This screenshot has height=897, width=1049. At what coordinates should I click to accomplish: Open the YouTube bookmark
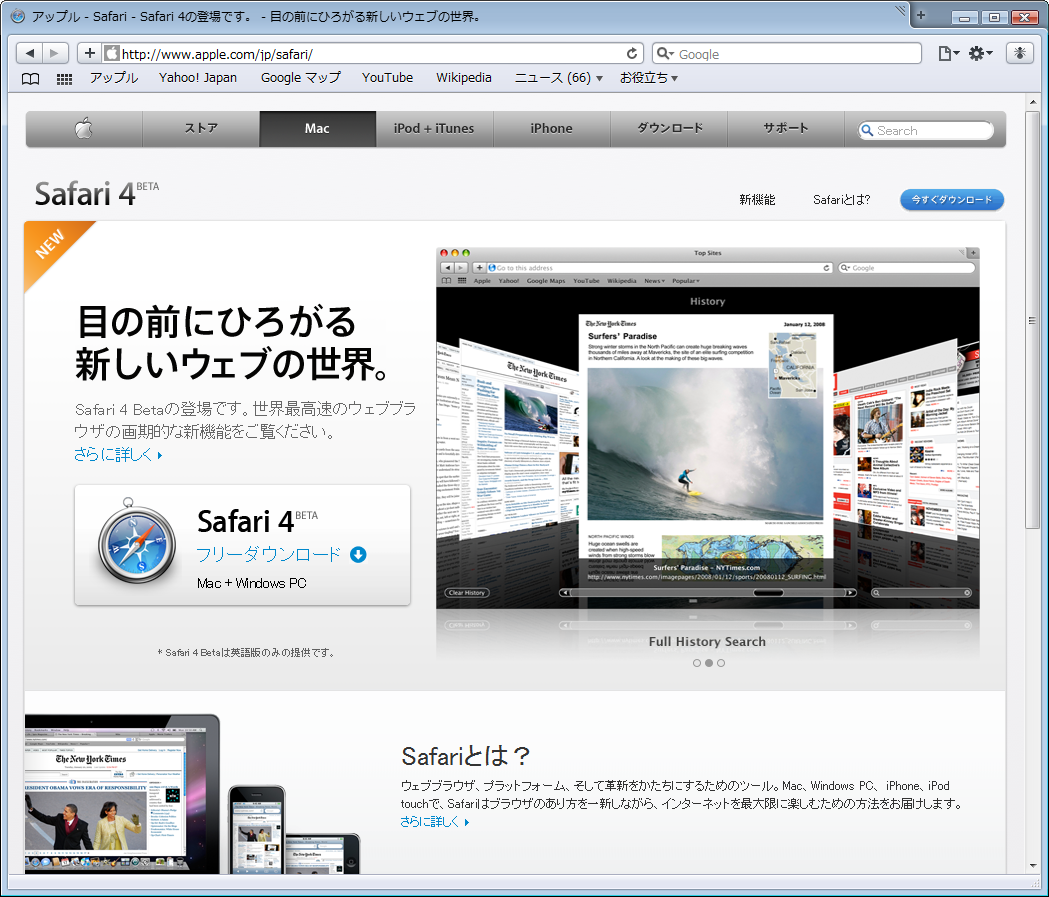coord(387,78)
